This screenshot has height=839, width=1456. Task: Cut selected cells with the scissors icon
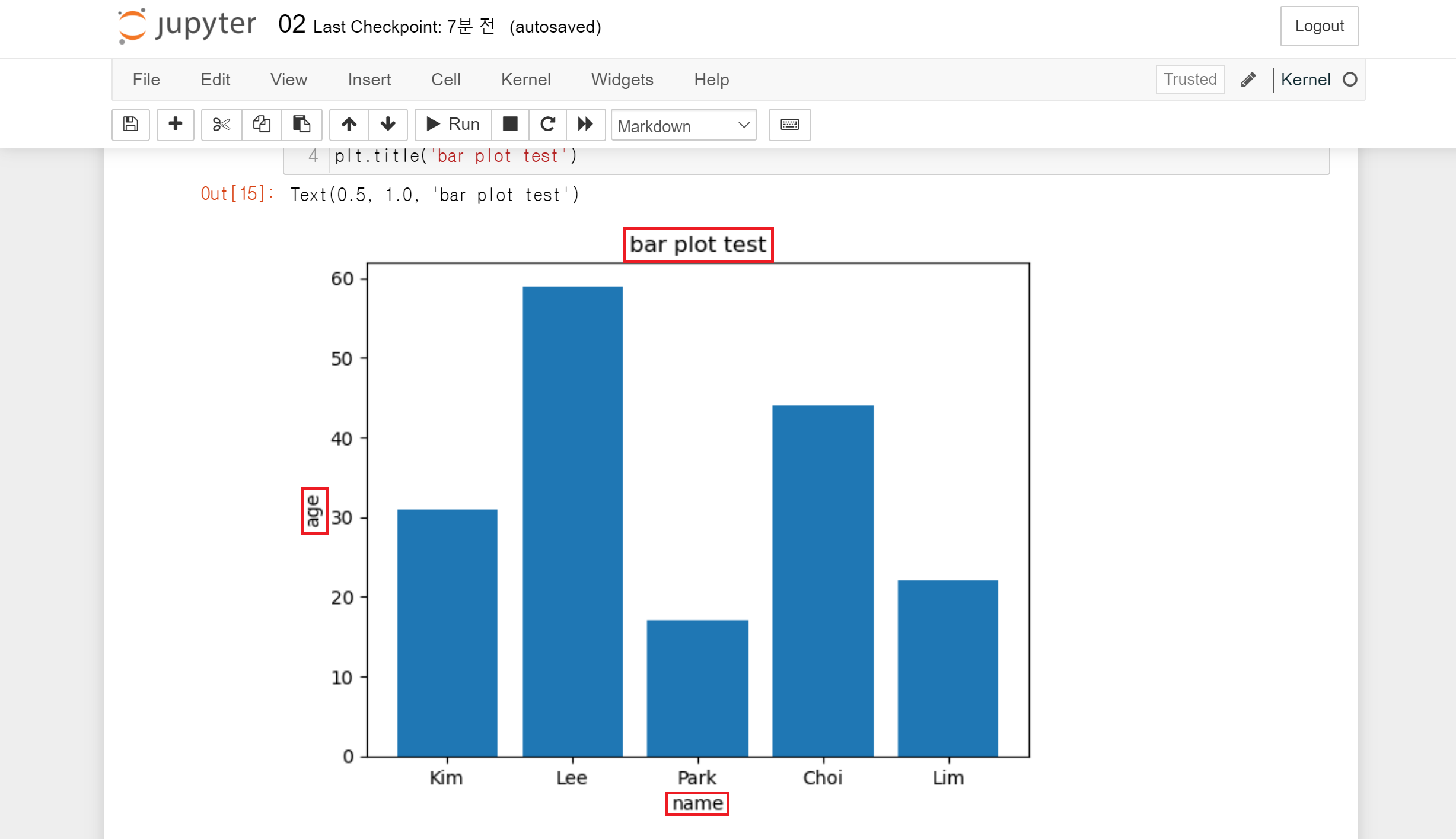[221, 124]
